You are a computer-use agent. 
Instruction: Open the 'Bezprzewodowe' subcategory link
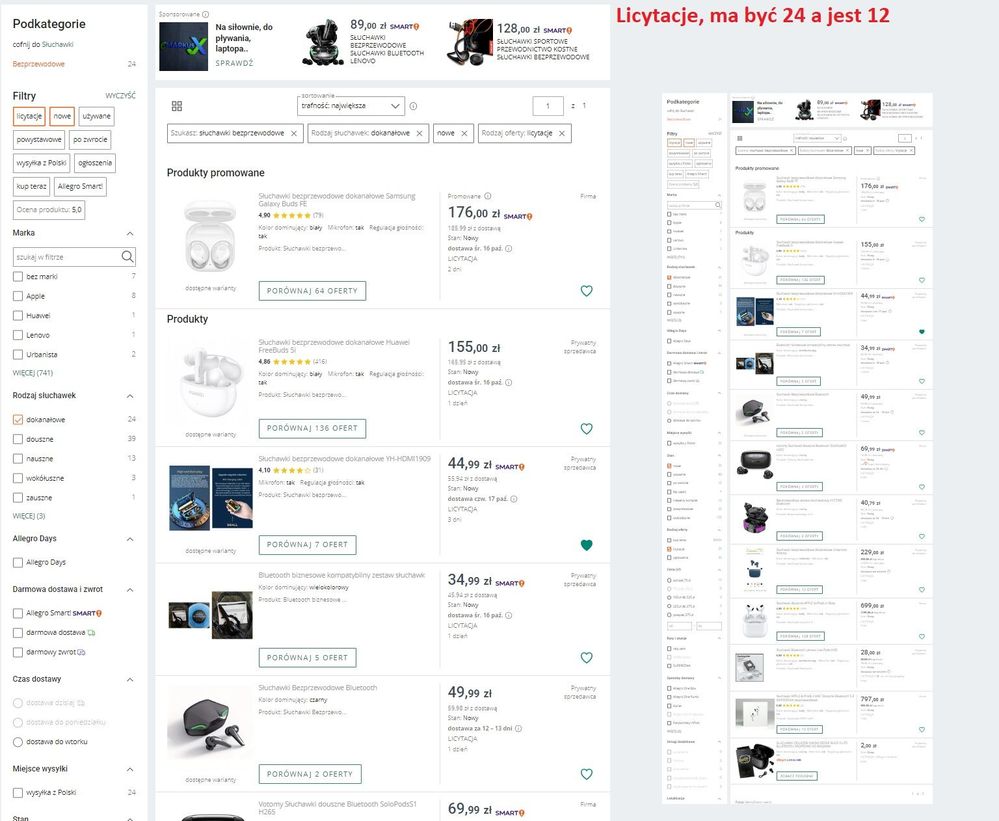point(38,64)
